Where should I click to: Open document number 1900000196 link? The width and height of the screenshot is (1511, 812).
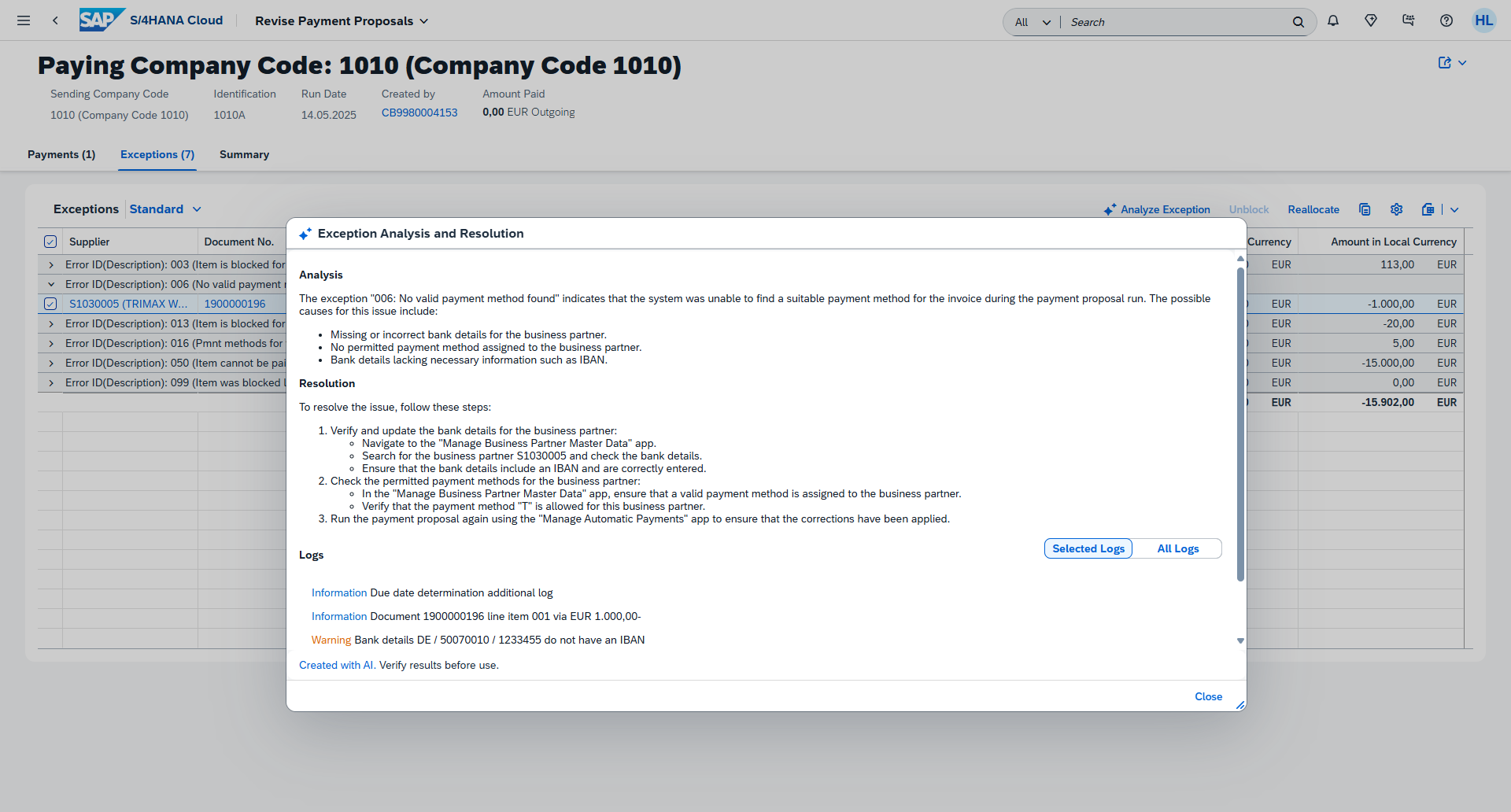235,304
